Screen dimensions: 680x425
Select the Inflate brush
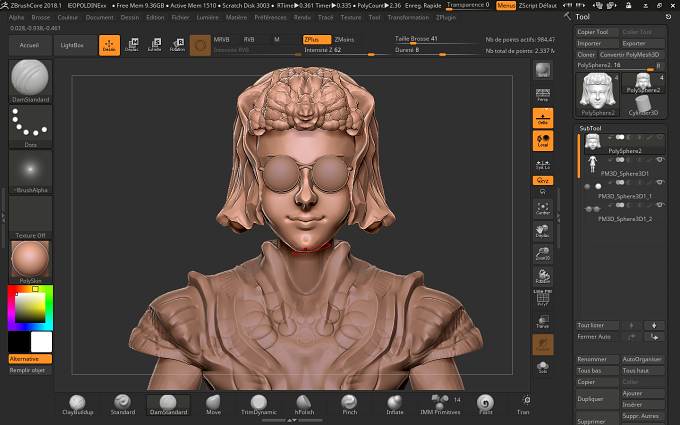[395, 405]
